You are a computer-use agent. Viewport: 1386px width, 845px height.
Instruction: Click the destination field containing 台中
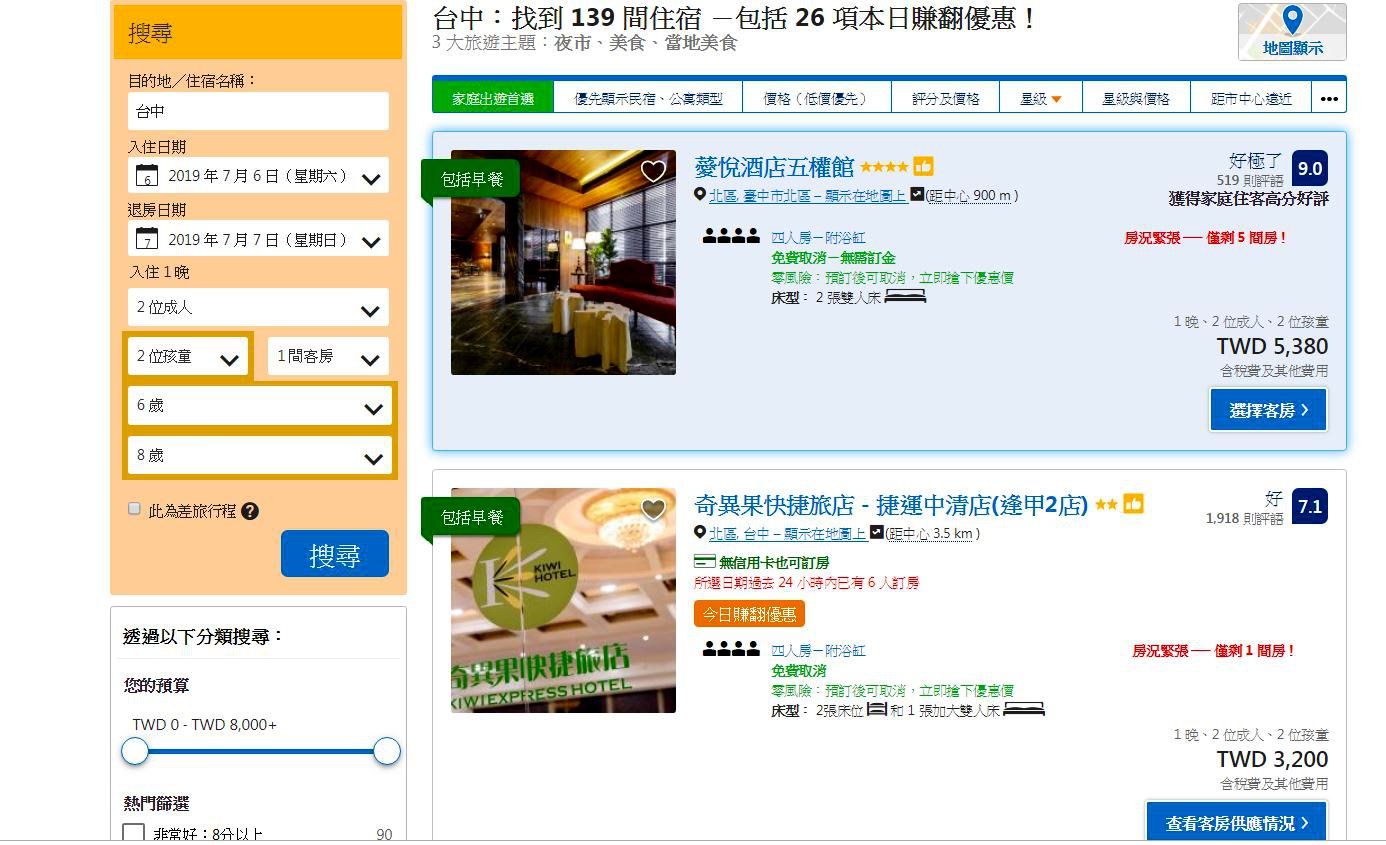(258, 111)
